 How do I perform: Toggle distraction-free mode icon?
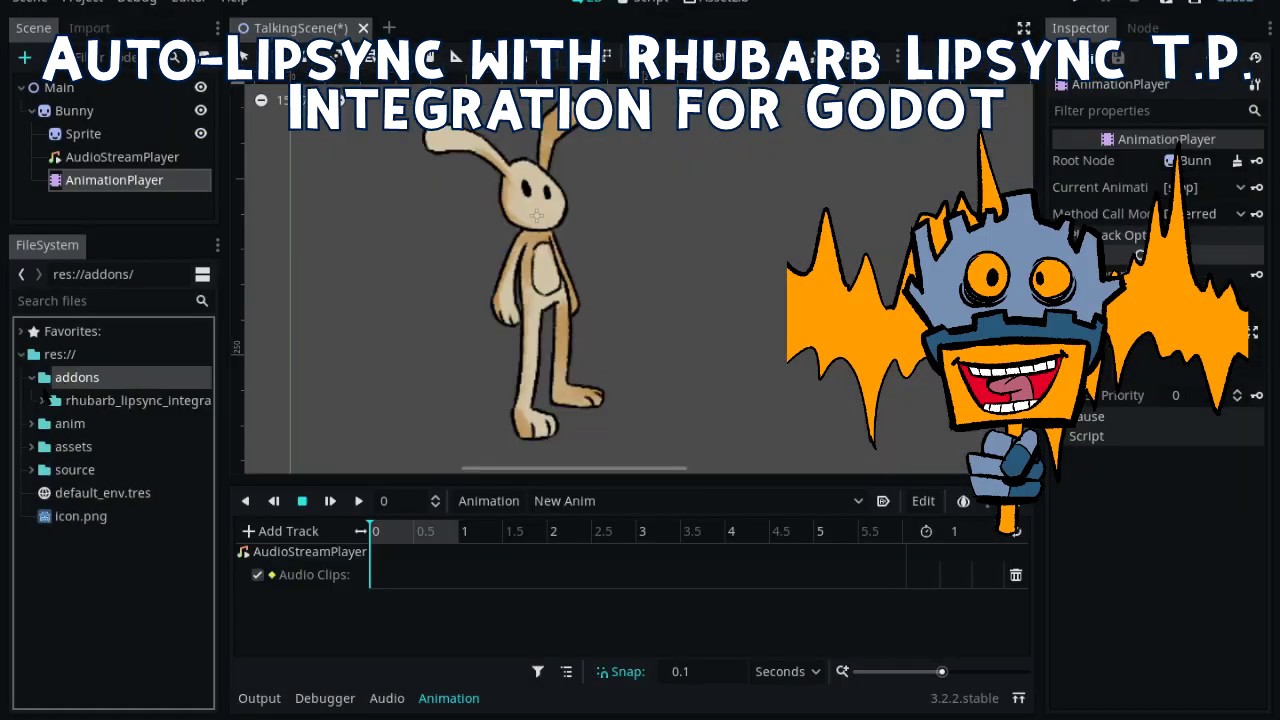(x=1023, y=28)
